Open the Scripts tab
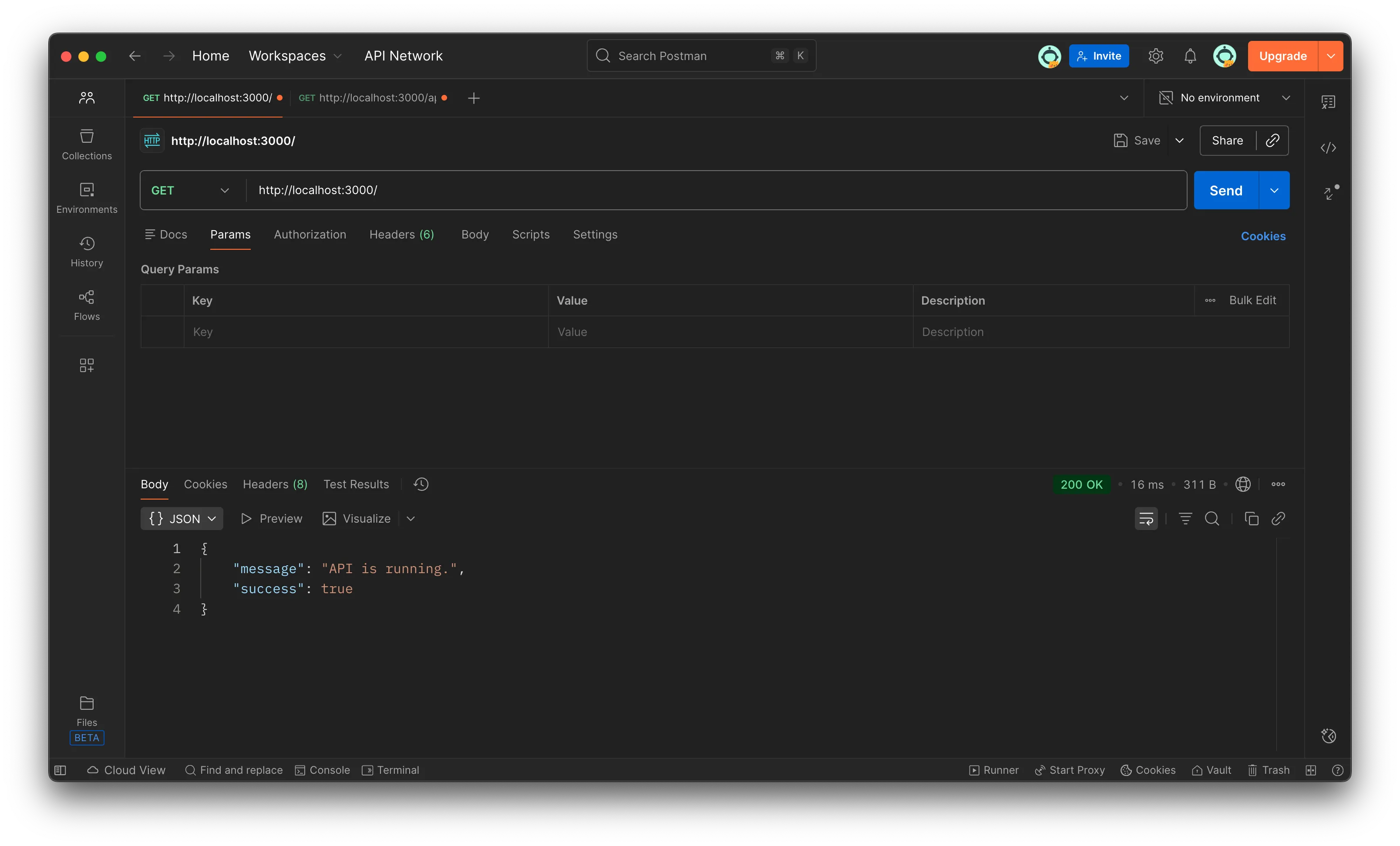The height and width of the screenshot is (846, 1400). pos(531,234)
